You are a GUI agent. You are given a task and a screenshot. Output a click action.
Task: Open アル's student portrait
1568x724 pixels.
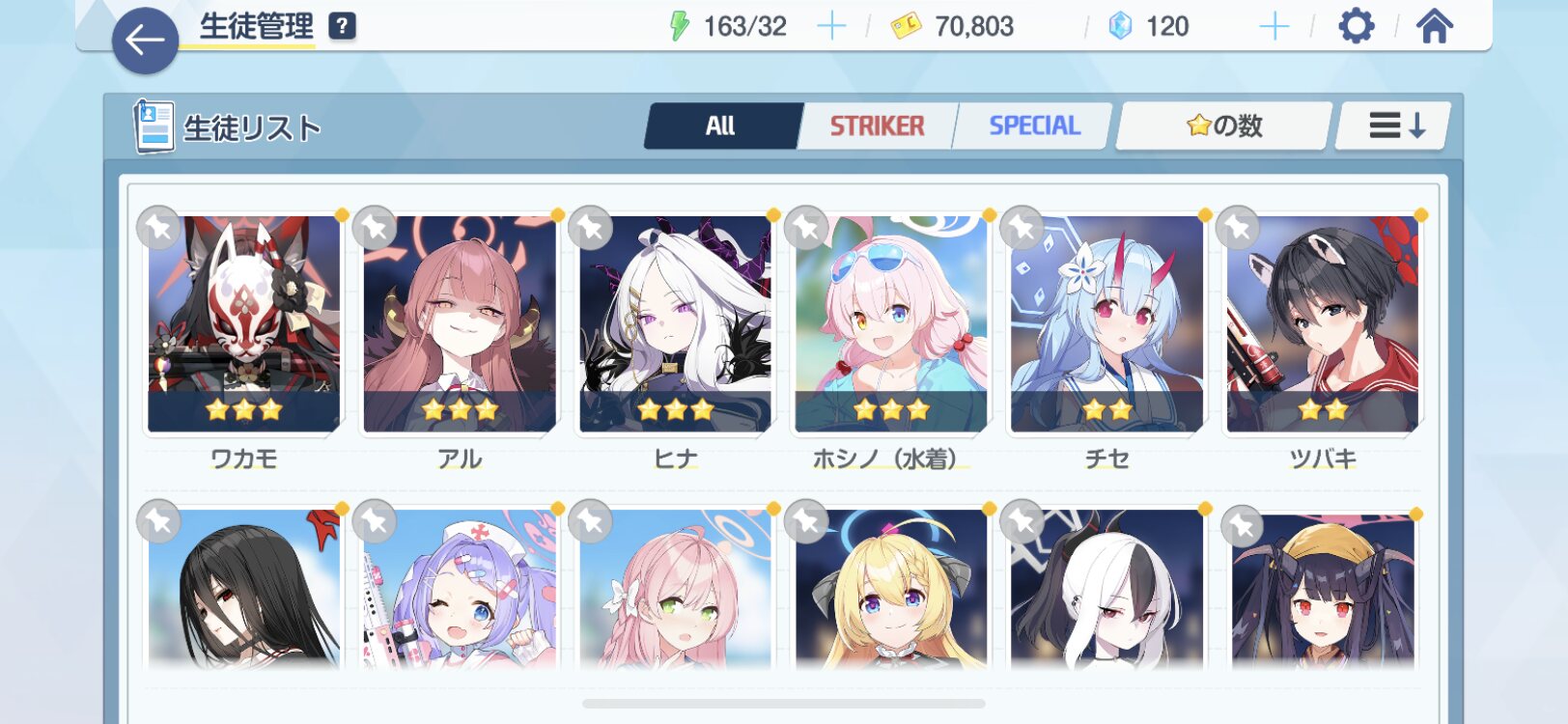pyautogui.click(x=460, y=323)
